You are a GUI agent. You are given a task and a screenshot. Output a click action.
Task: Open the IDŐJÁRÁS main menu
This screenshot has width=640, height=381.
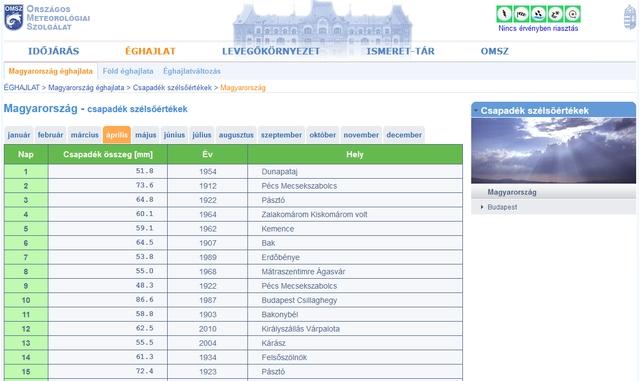tap(53, 51)
